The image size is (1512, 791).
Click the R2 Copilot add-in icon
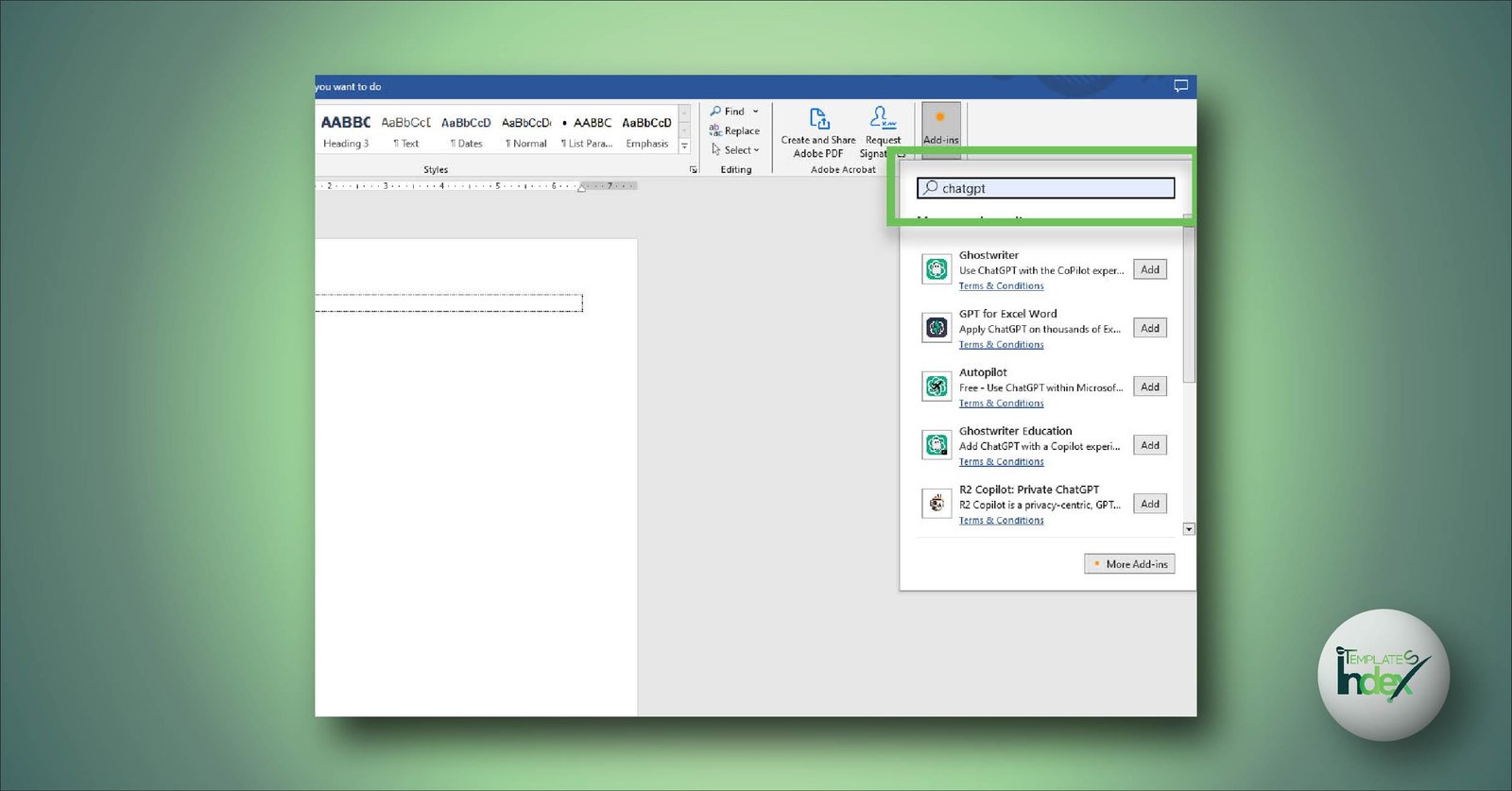pyautogui.click(x=936, y=504)
